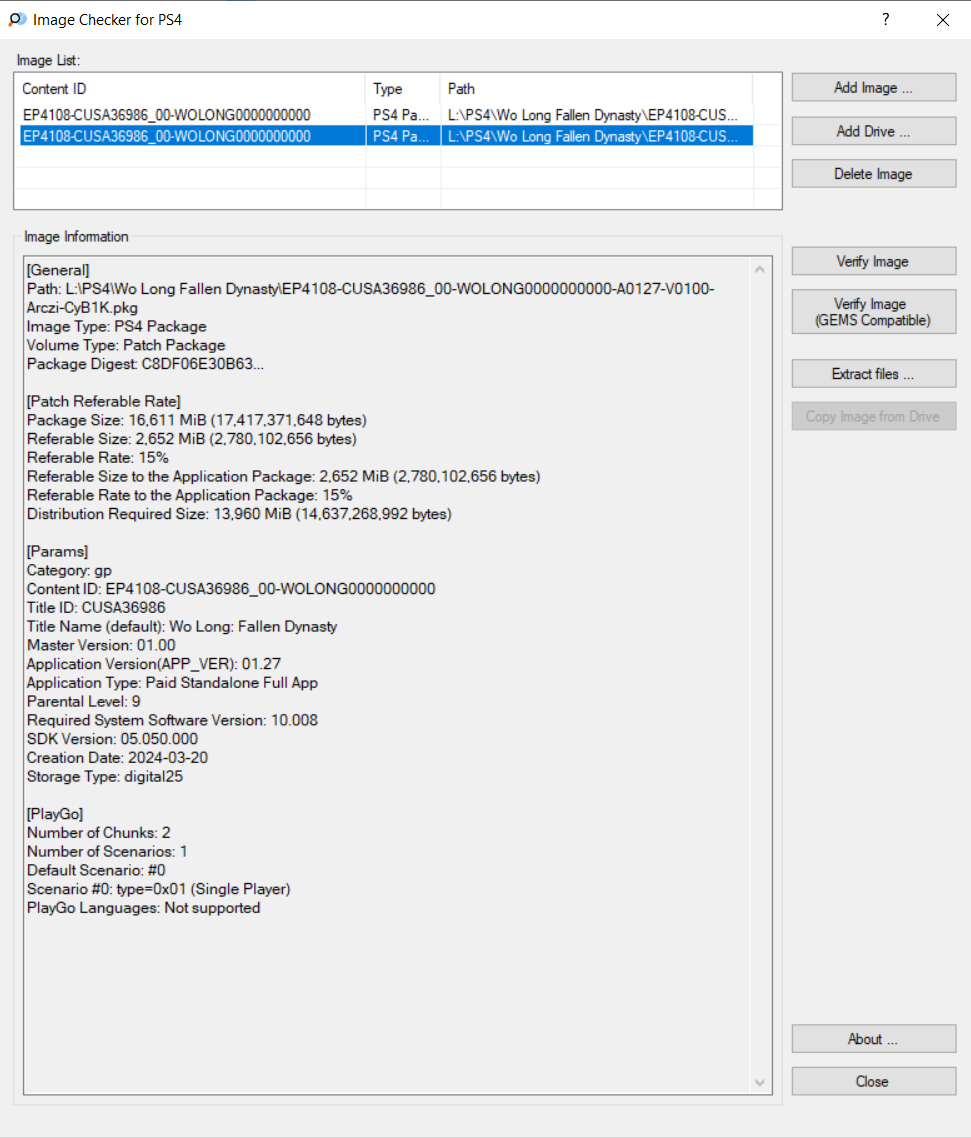Click Referable Size: 2,652 MiB line
The image size is (971, 1138).
(x=192, y=439)
